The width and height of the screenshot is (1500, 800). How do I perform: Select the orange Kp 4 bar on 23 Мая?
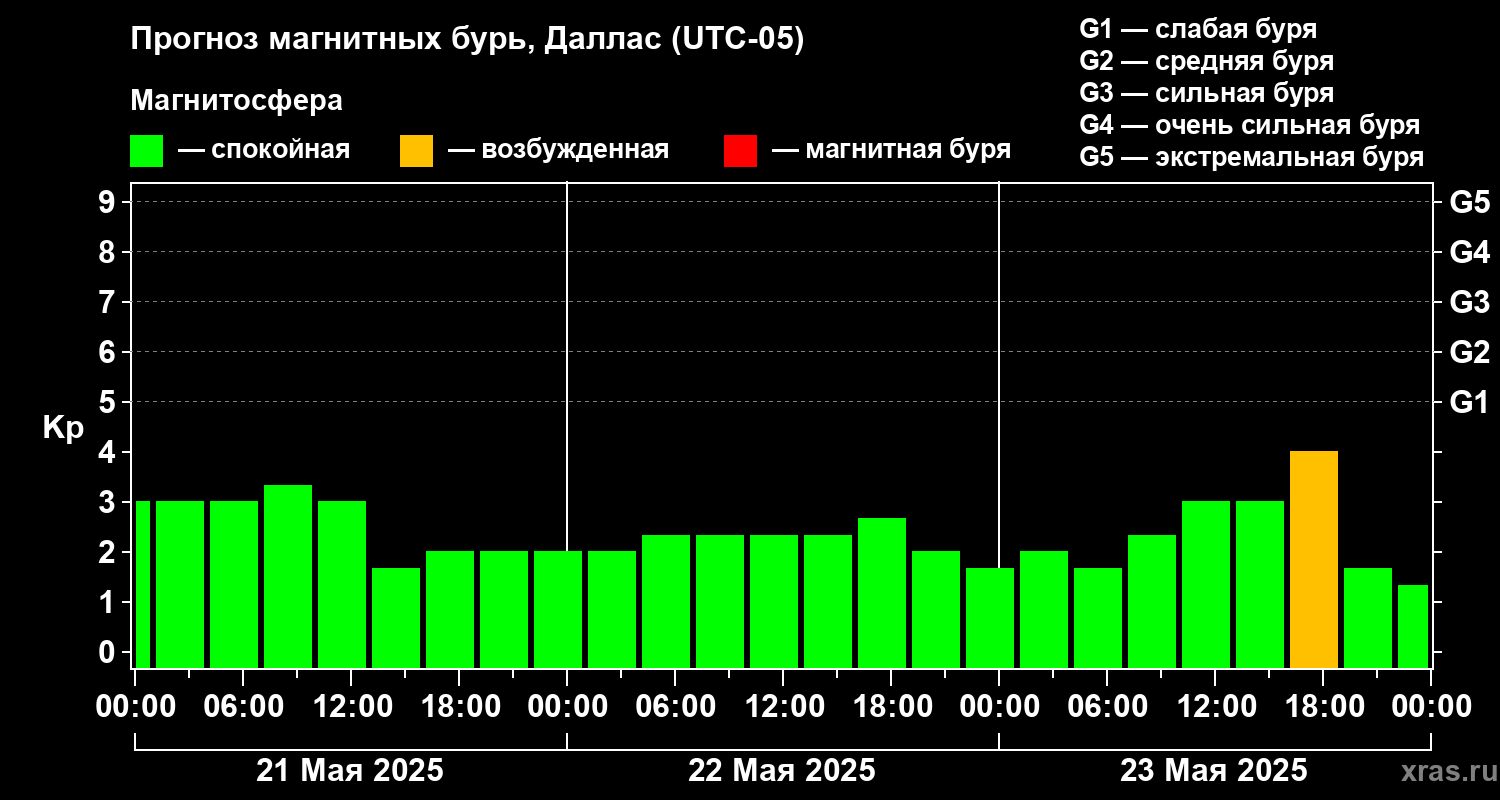tap(1314, 559)
